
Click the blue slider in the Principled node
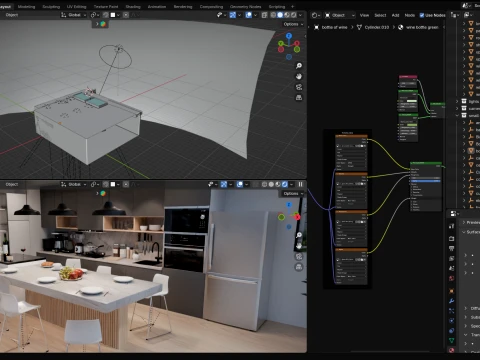[426, 181]
